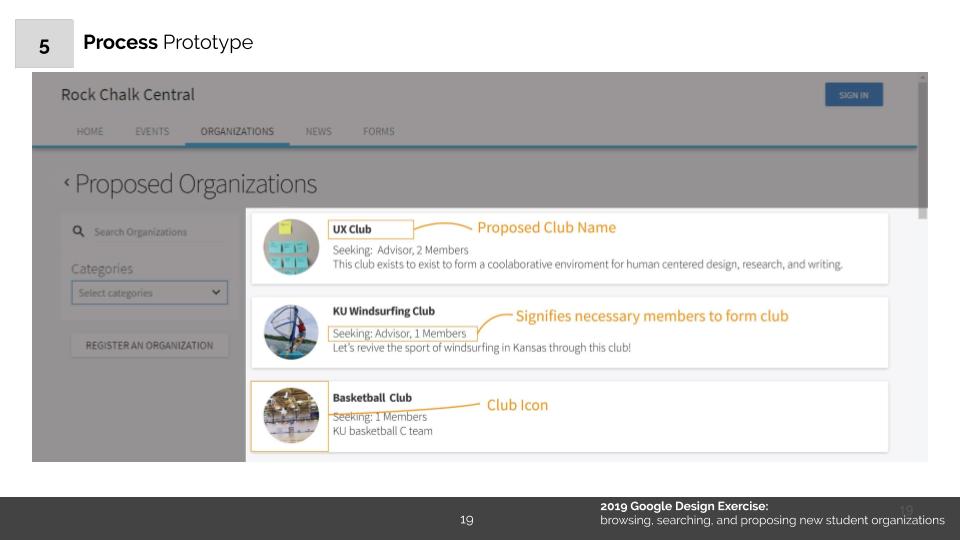Open the Events tab
The image size is (960, 540).
[x=152, y=131]
